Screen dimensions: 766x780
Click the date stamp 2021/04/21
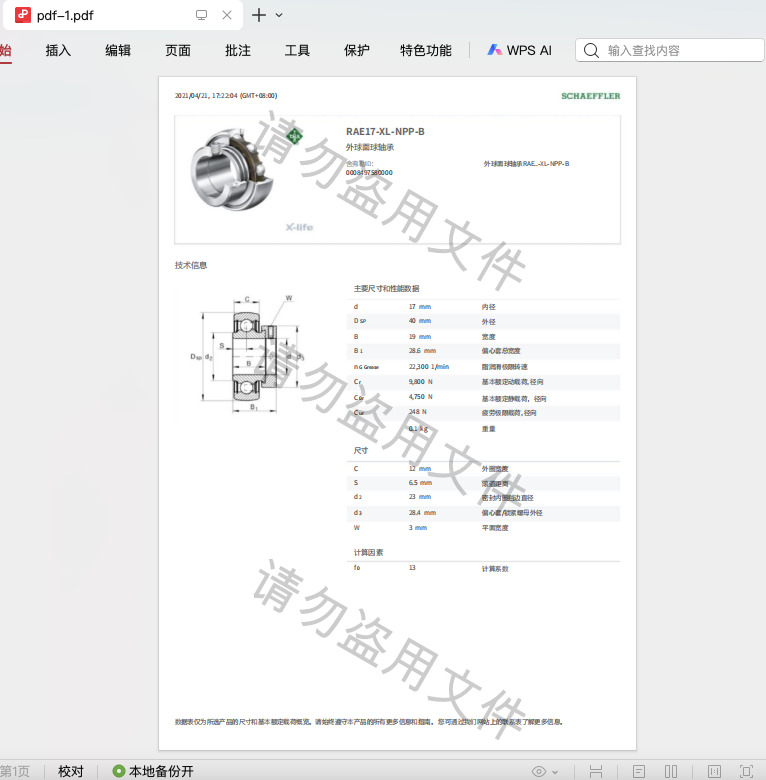[226, 96]
